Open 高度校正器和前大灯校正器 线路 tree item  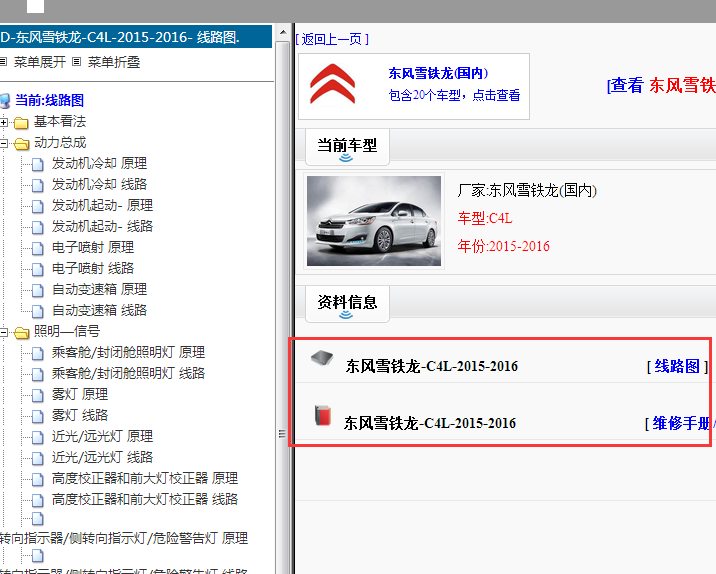coord(145,500)
